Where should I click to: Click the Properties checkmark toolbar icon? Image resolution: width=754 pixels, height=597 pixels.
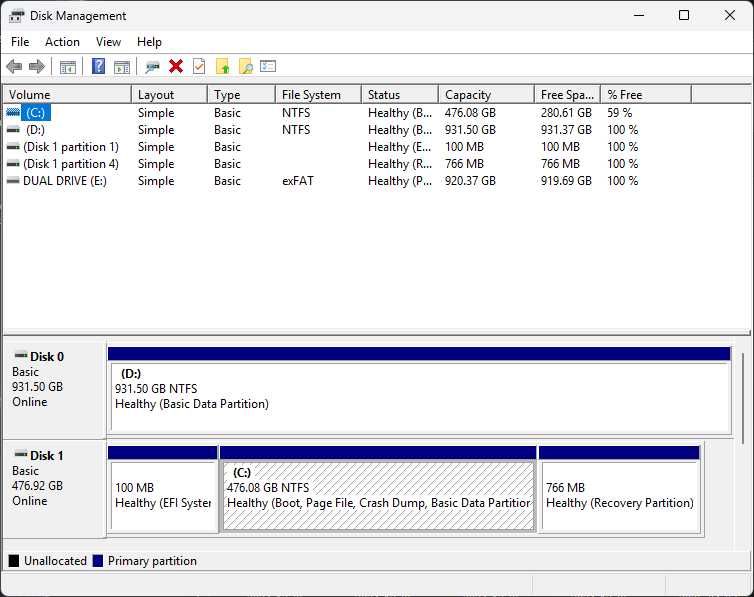click(199, 67)
